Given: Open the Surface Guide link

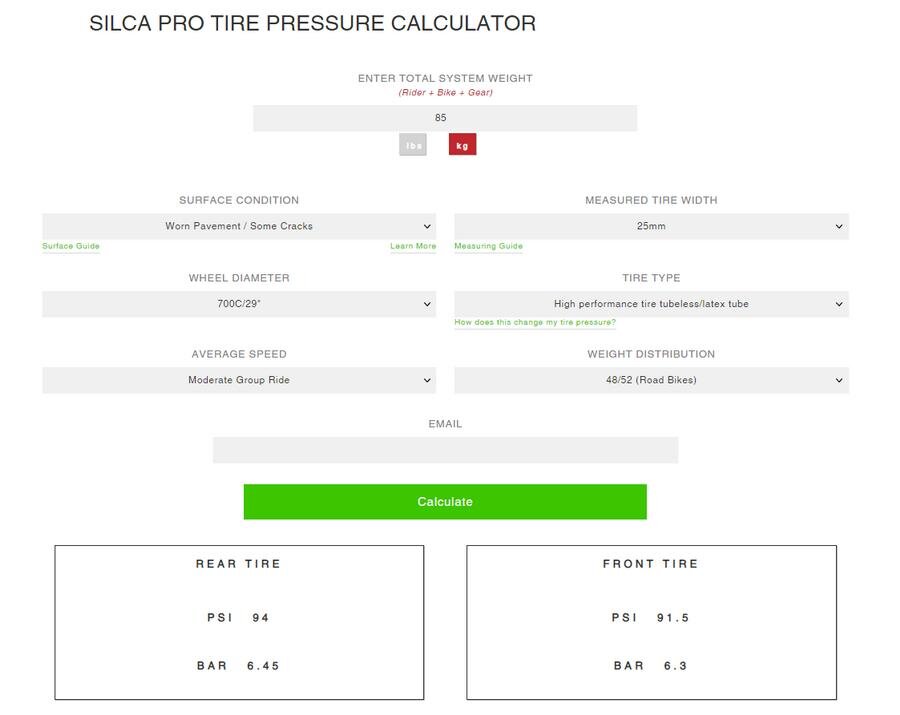Looking at the screenshot, I should pos(71,246).
